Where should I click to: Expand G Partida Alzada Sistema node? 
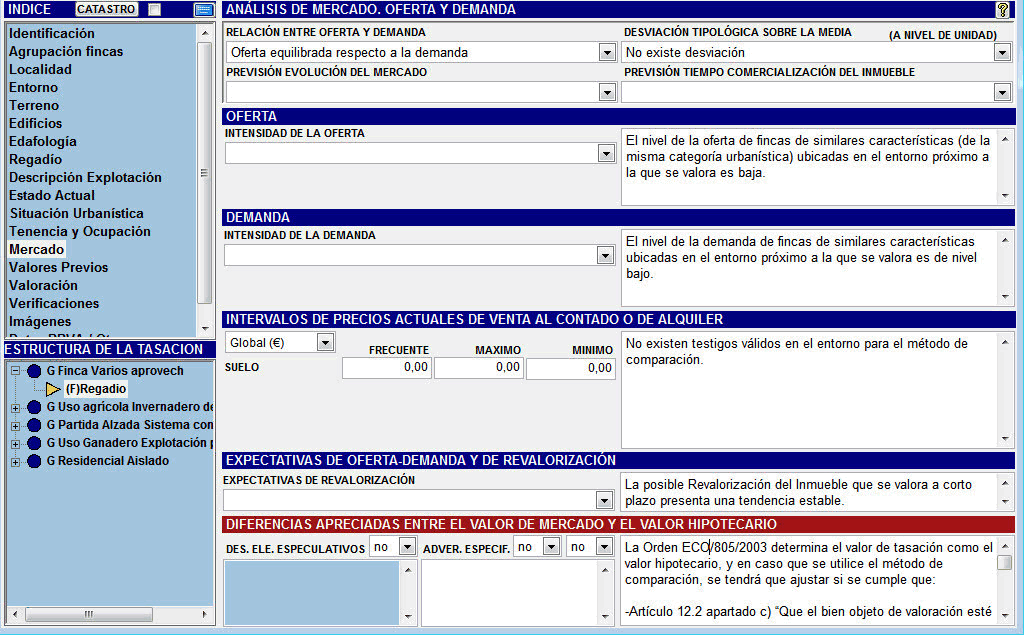[16, 425]
